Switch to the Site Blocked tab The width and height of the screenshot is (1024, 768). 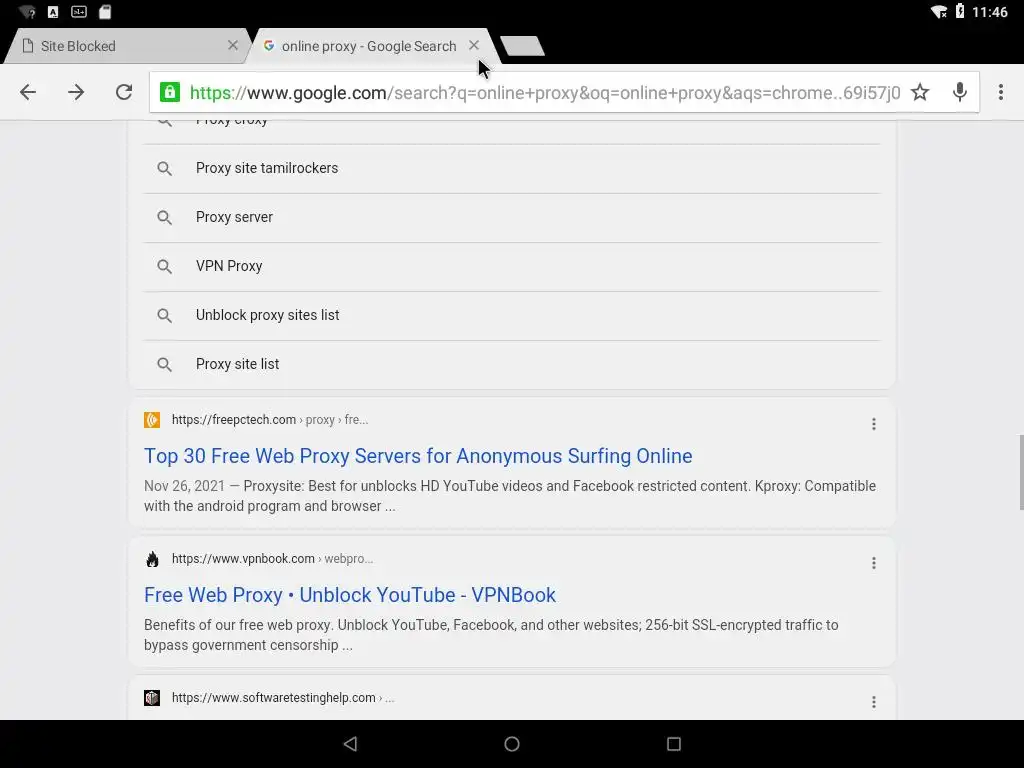click(x=125, y=46)
